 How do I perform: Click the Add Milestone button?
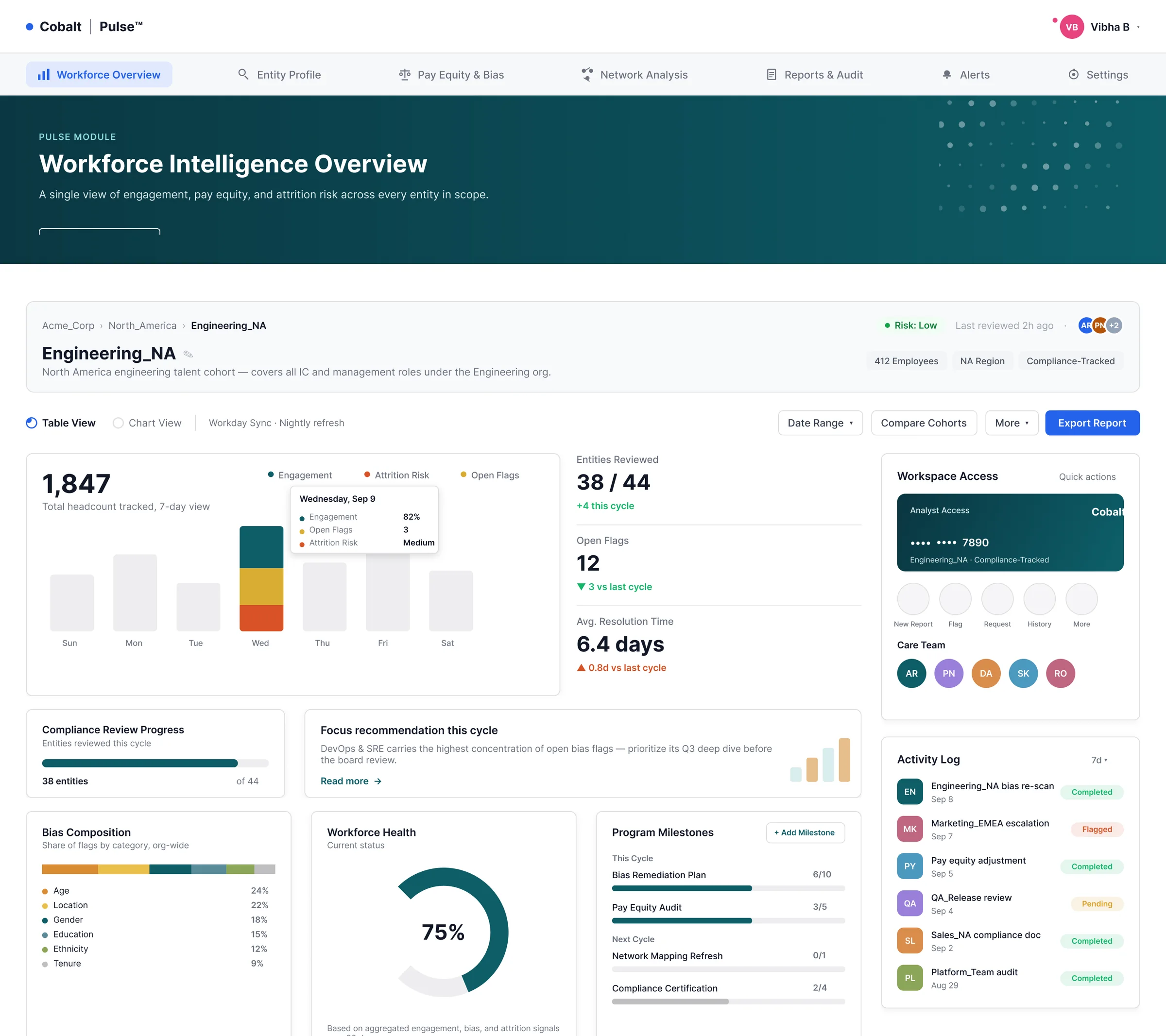coord(805,832)
